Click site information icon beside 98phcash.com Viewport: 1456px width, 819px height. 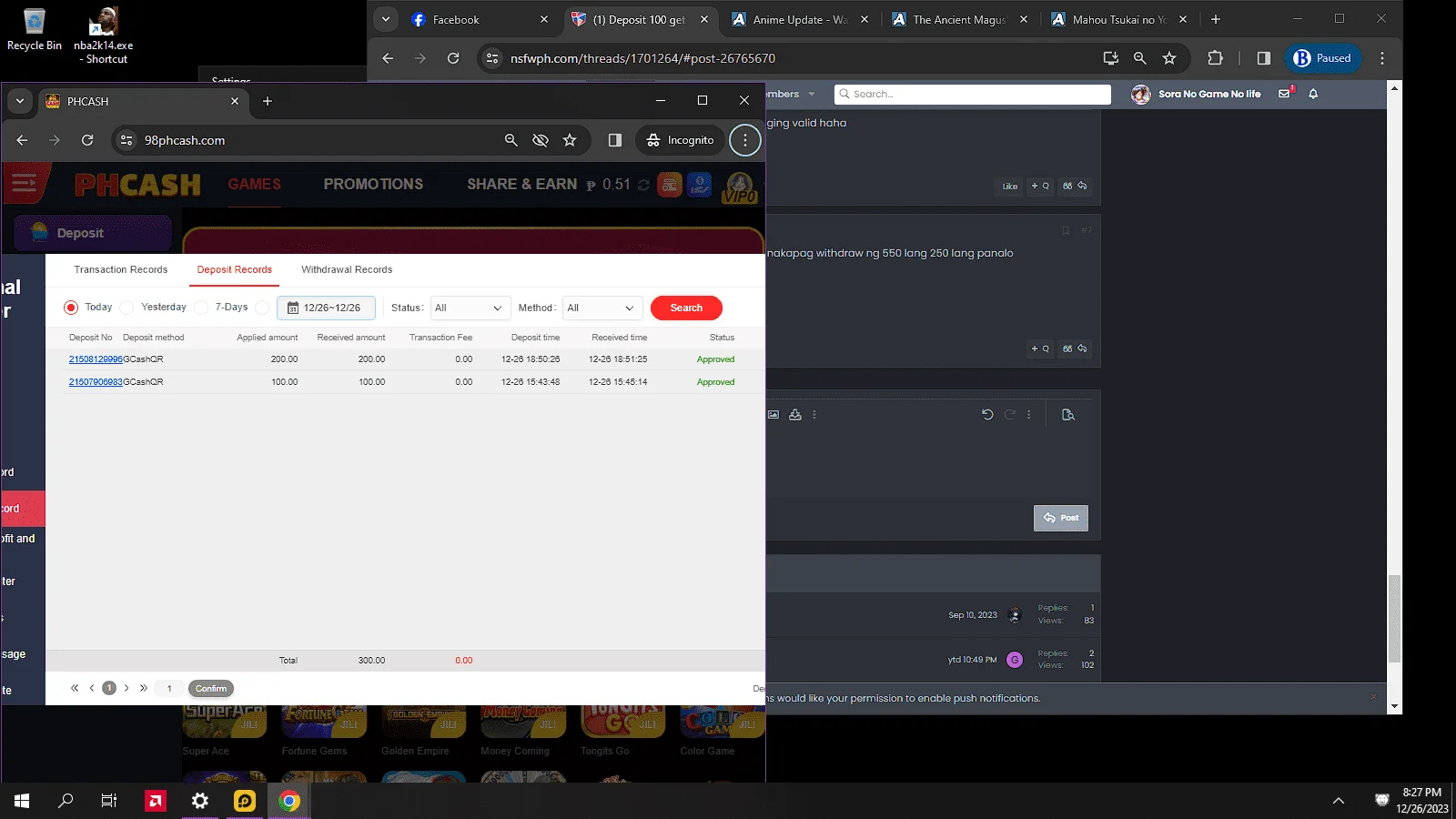pyautogui.click(x=126, y=140)
